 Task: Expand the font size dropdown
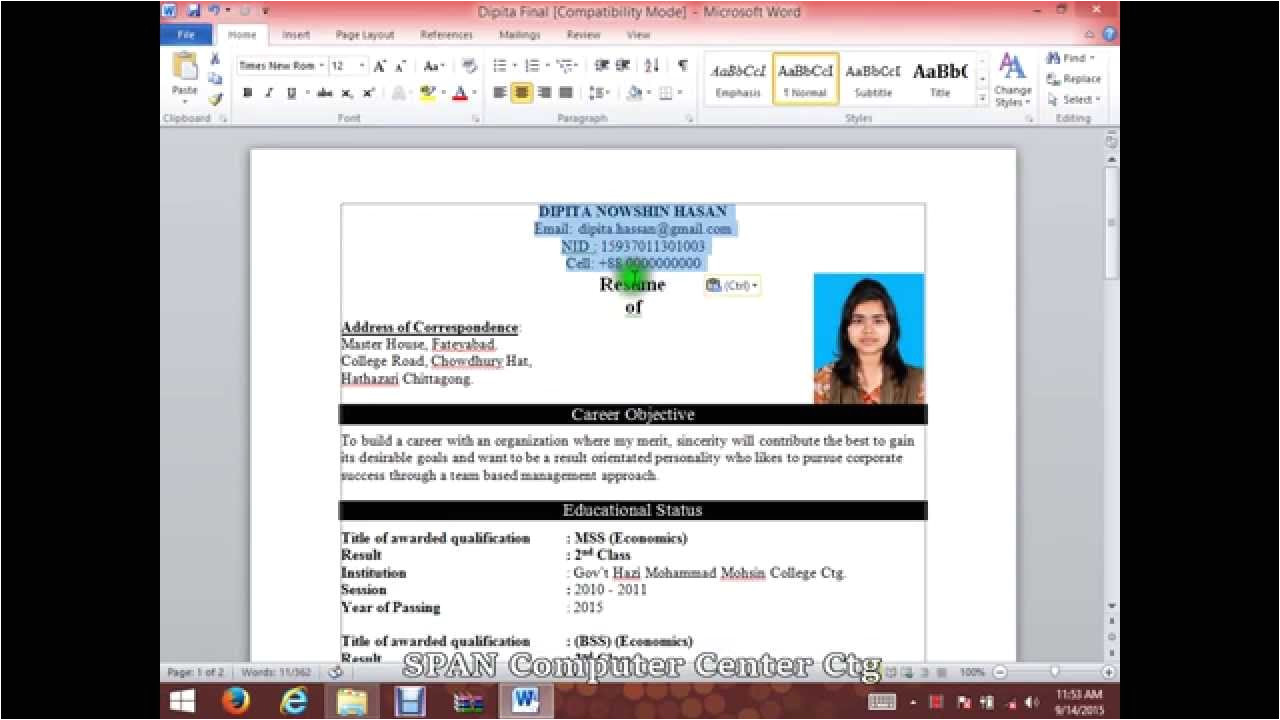coord(361,66)
